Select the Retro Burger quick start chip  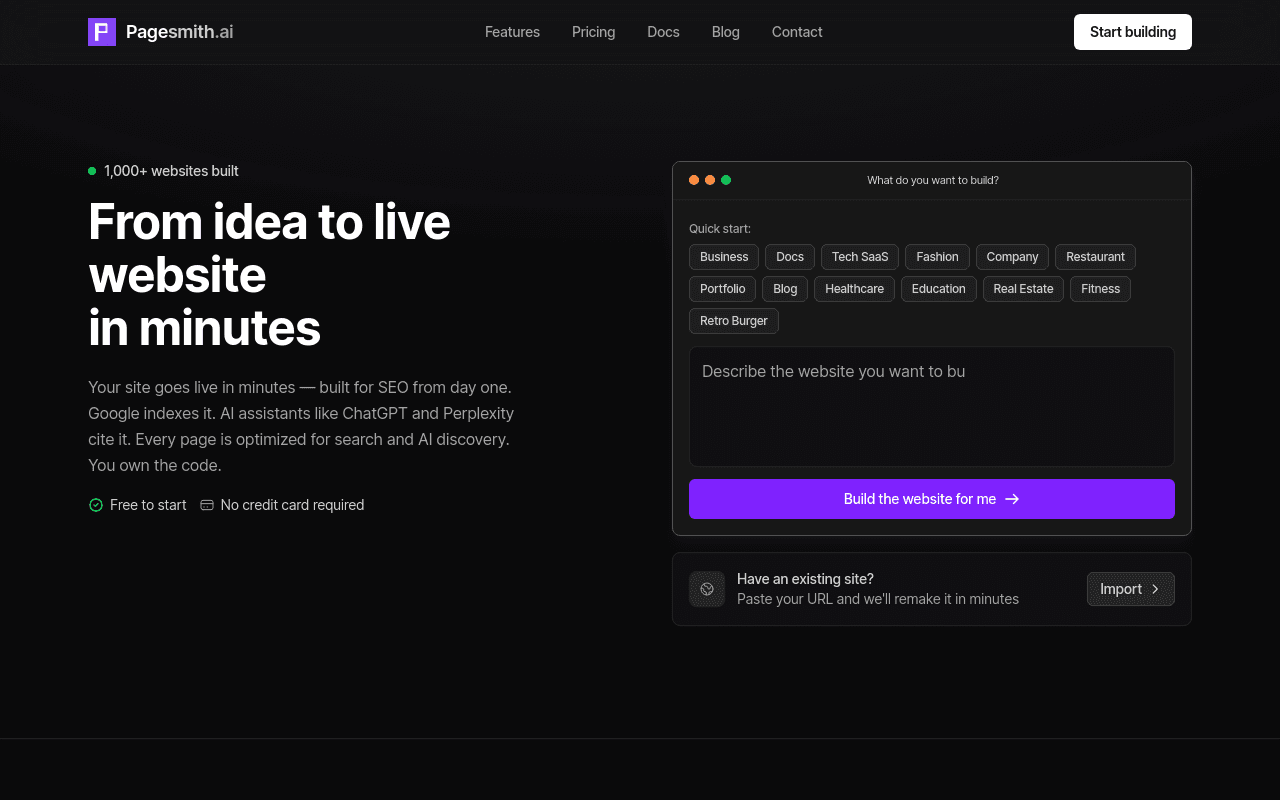[x=734, y=321]
